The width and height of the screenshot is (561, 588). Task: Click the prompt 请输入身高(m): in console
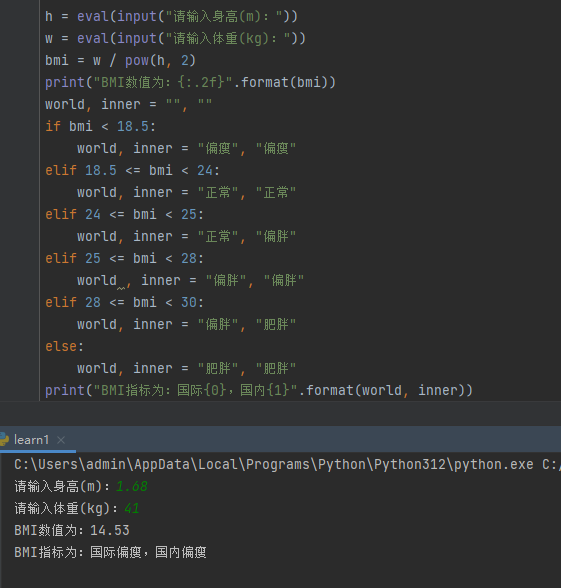[62, 486]
